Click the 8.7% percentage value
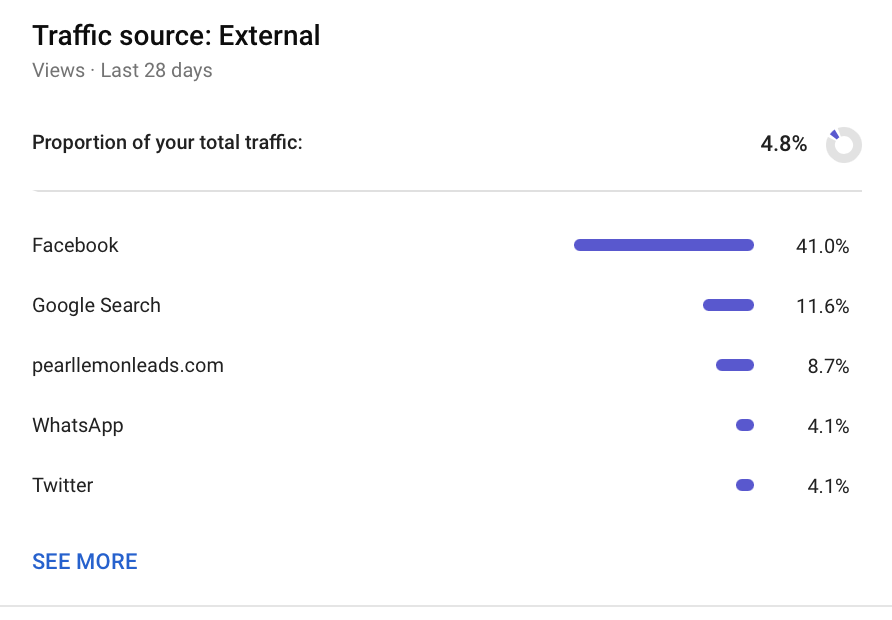 (x=828, y=366)
